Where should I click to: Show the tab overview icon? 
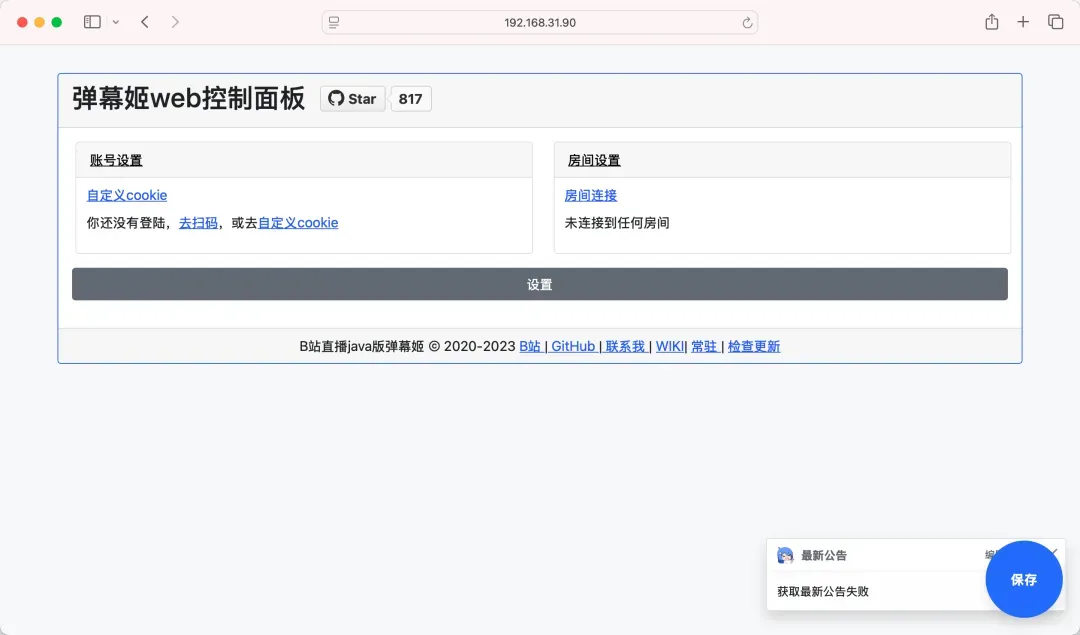pyautogui.click(x=1055, y=22)
